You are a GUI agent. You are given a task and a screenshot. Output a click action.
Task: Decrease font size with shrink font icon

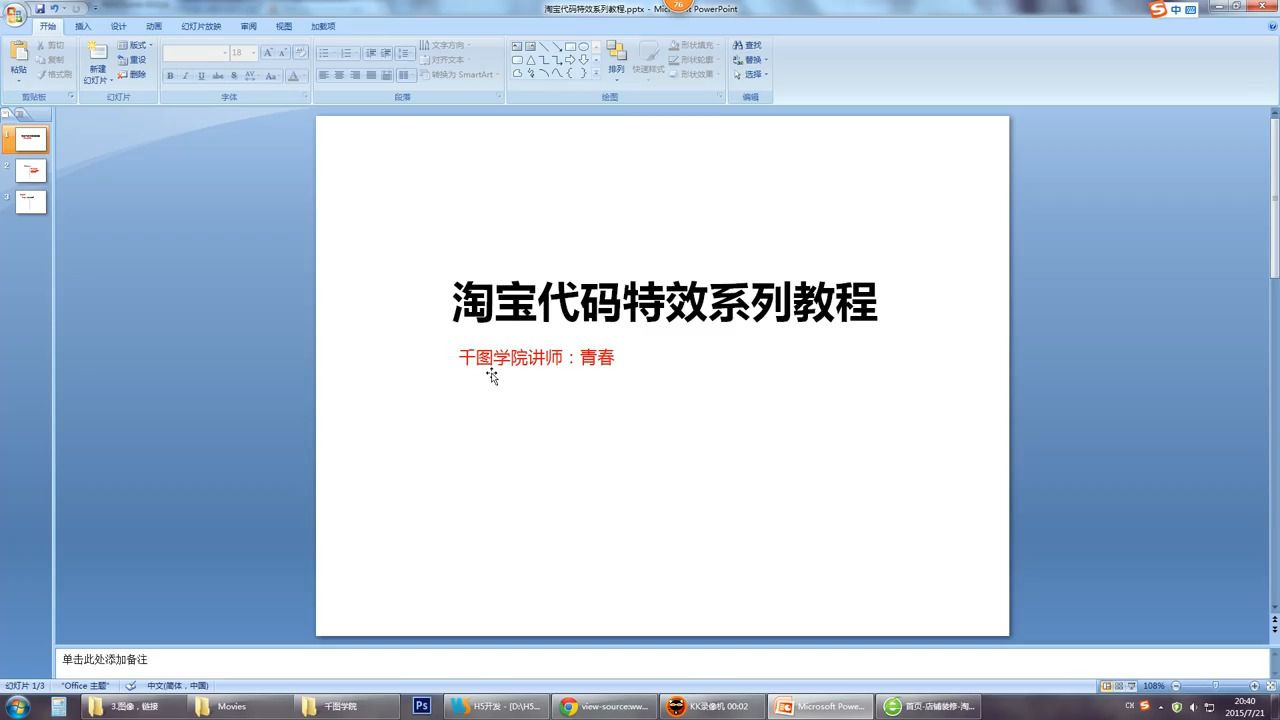(x=283, y=53)
